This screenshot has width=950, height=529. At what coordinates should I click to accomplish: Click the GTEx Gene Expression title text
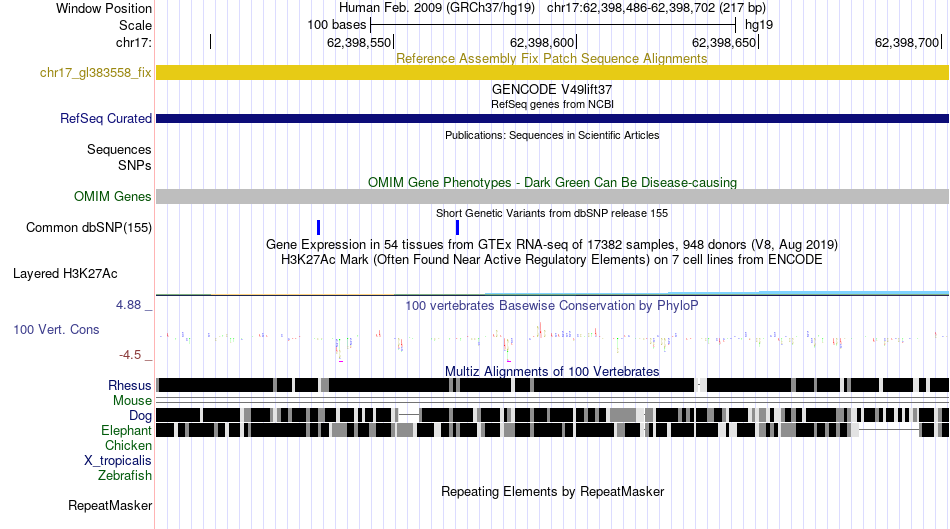(x=552, y=245)
